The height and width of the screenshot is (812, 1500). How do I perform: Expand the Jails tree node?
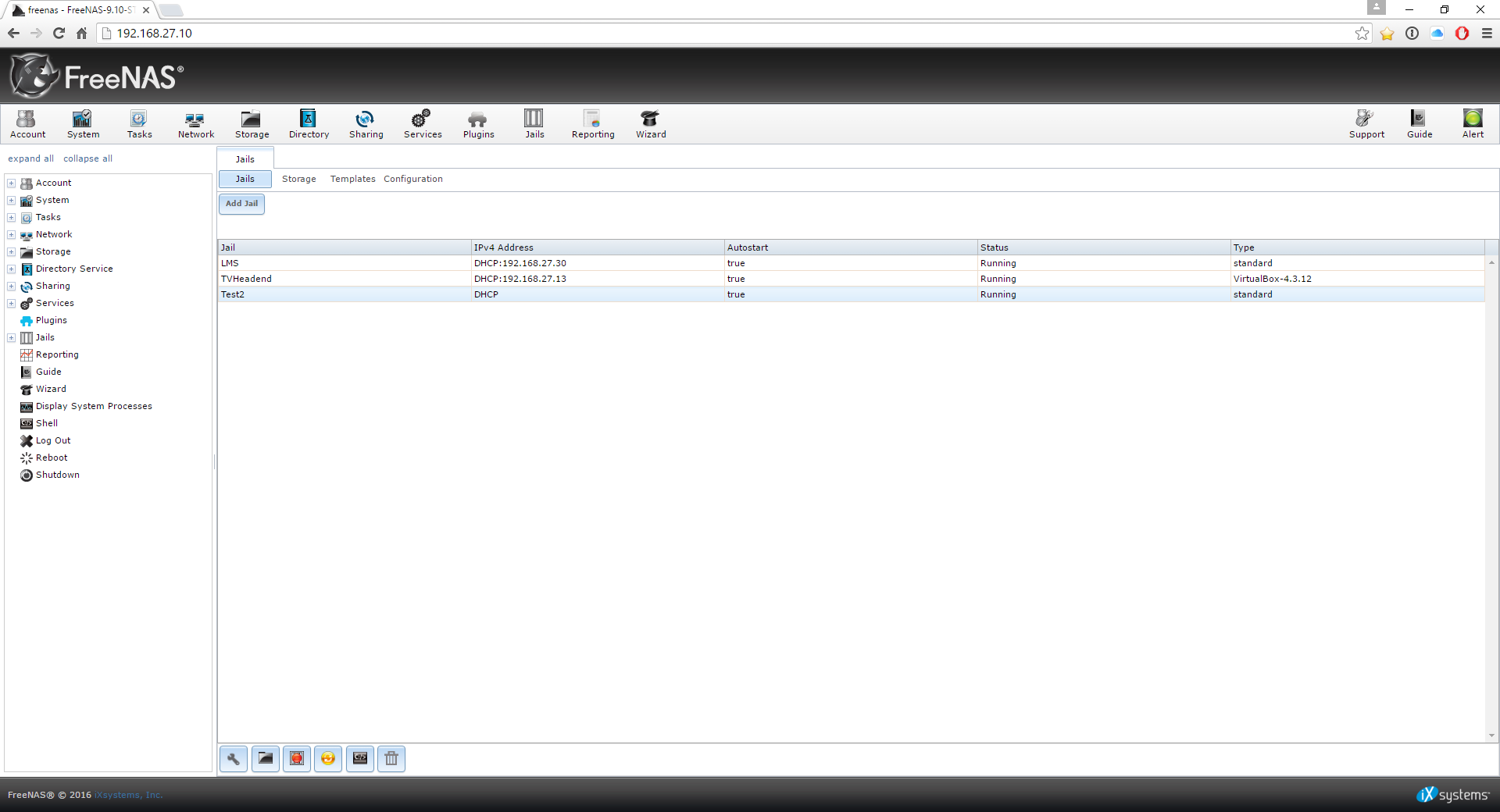[x=12, y=337]
